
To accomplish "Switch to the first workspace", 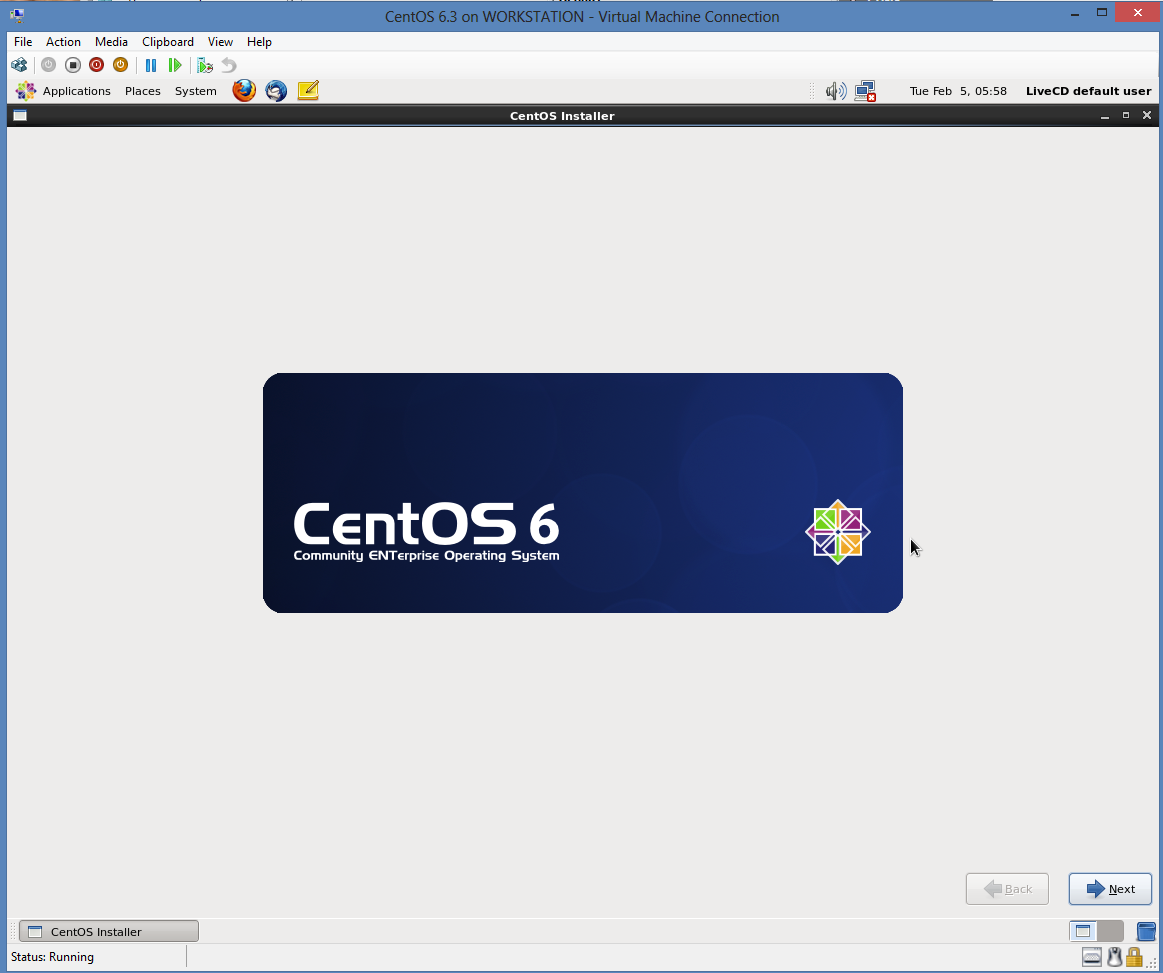I will tap(1083, 931).
